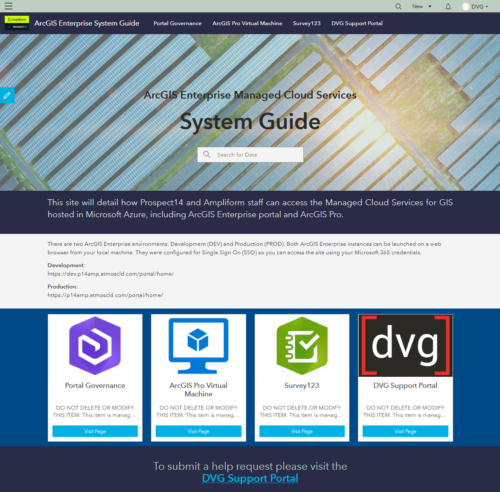Open the DVG user account dropdown
The width and height of the screenshot is (500, 492).
coord(475,6)
